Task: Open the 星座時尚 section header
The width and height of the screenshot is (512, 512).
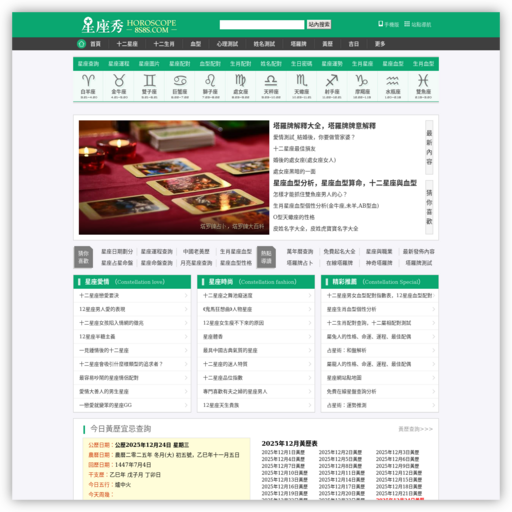Action: pos(256,282)
